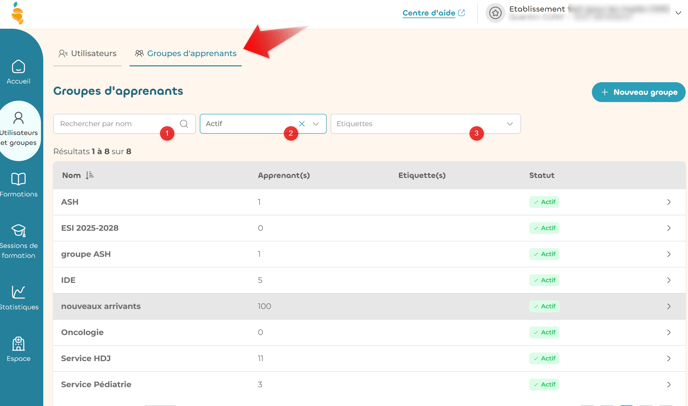Expand the Etablissement account menu

point(679,13)
